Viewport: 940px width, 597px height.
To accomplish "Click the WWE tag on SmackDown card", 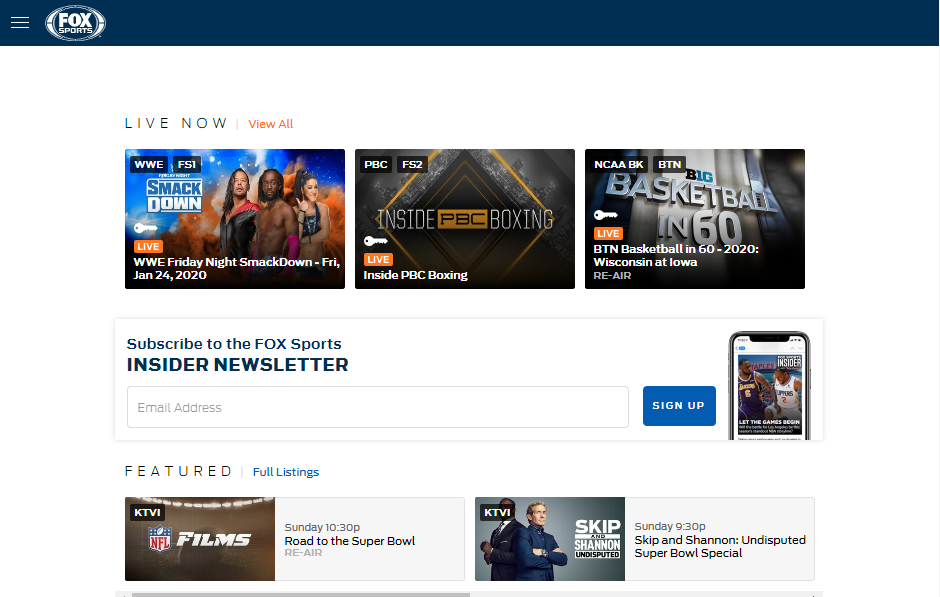I will [x=149, y=164].
